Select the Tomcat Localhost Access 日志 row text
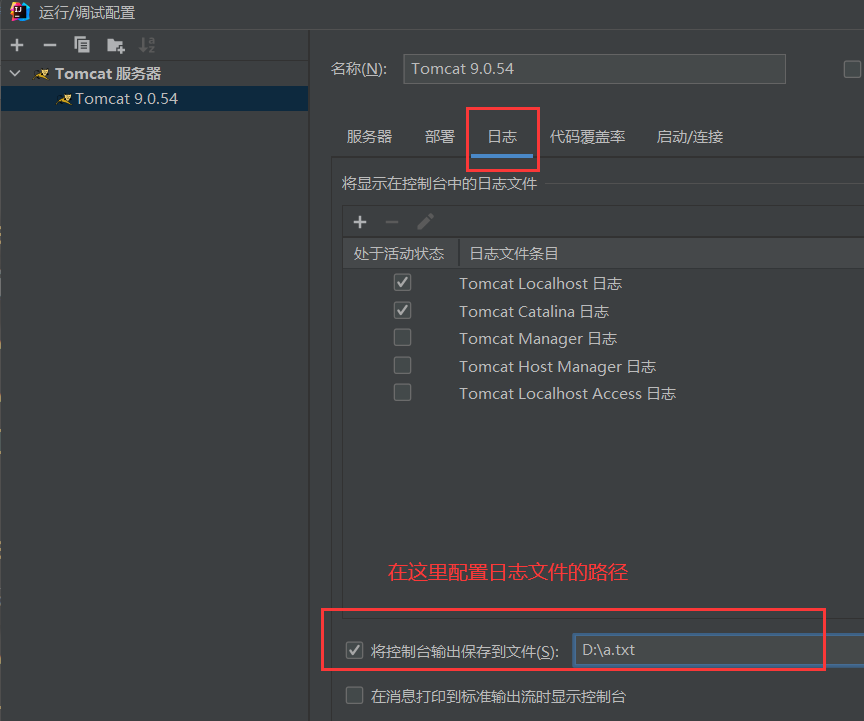 tap(568, 394)
